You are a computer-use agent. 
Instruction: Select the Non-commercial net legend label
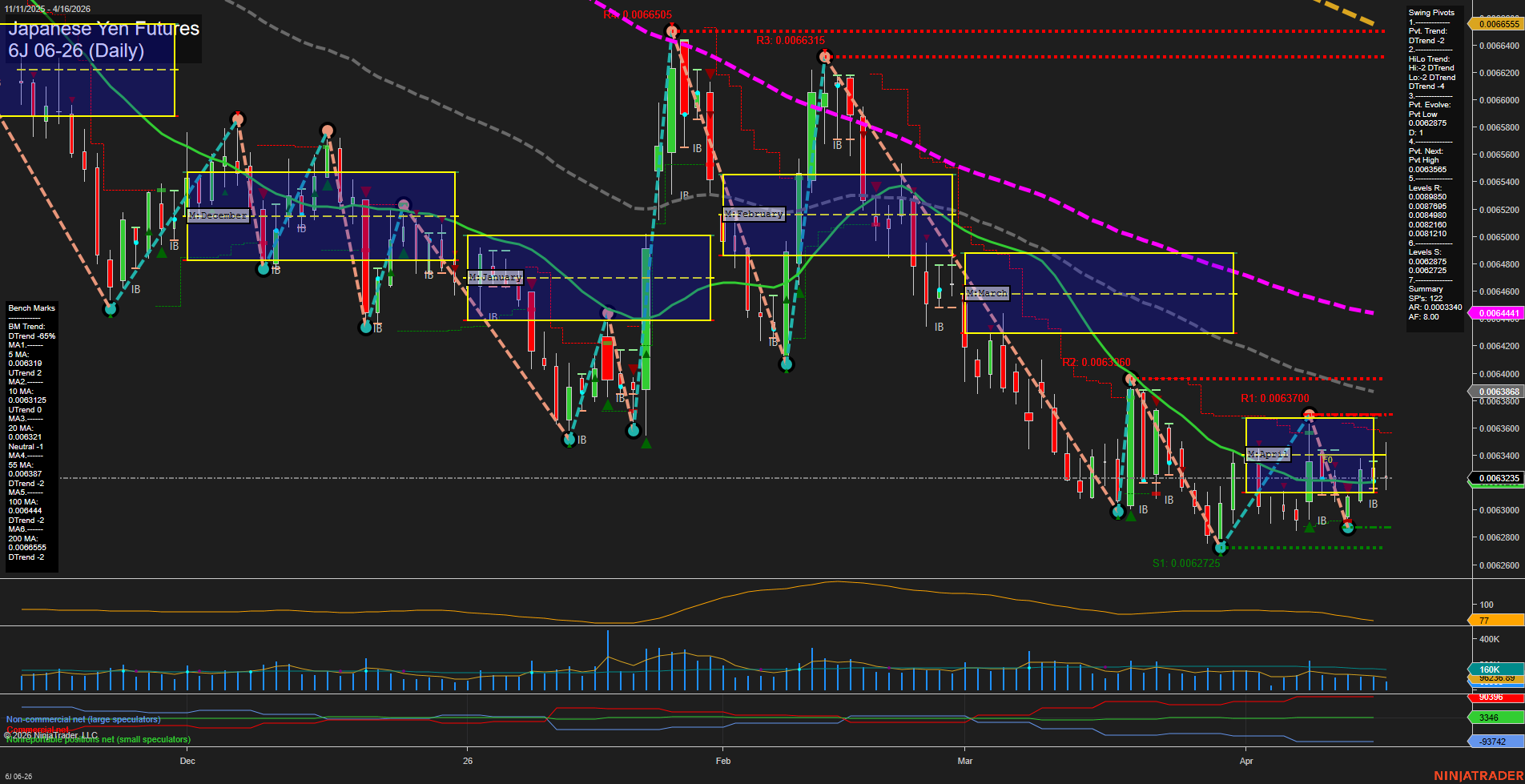82,719
